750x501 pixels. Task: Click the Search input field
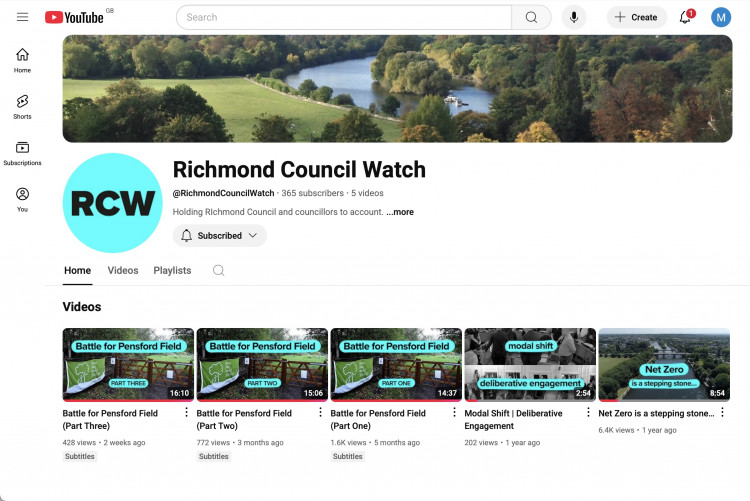tap(343, 17)
